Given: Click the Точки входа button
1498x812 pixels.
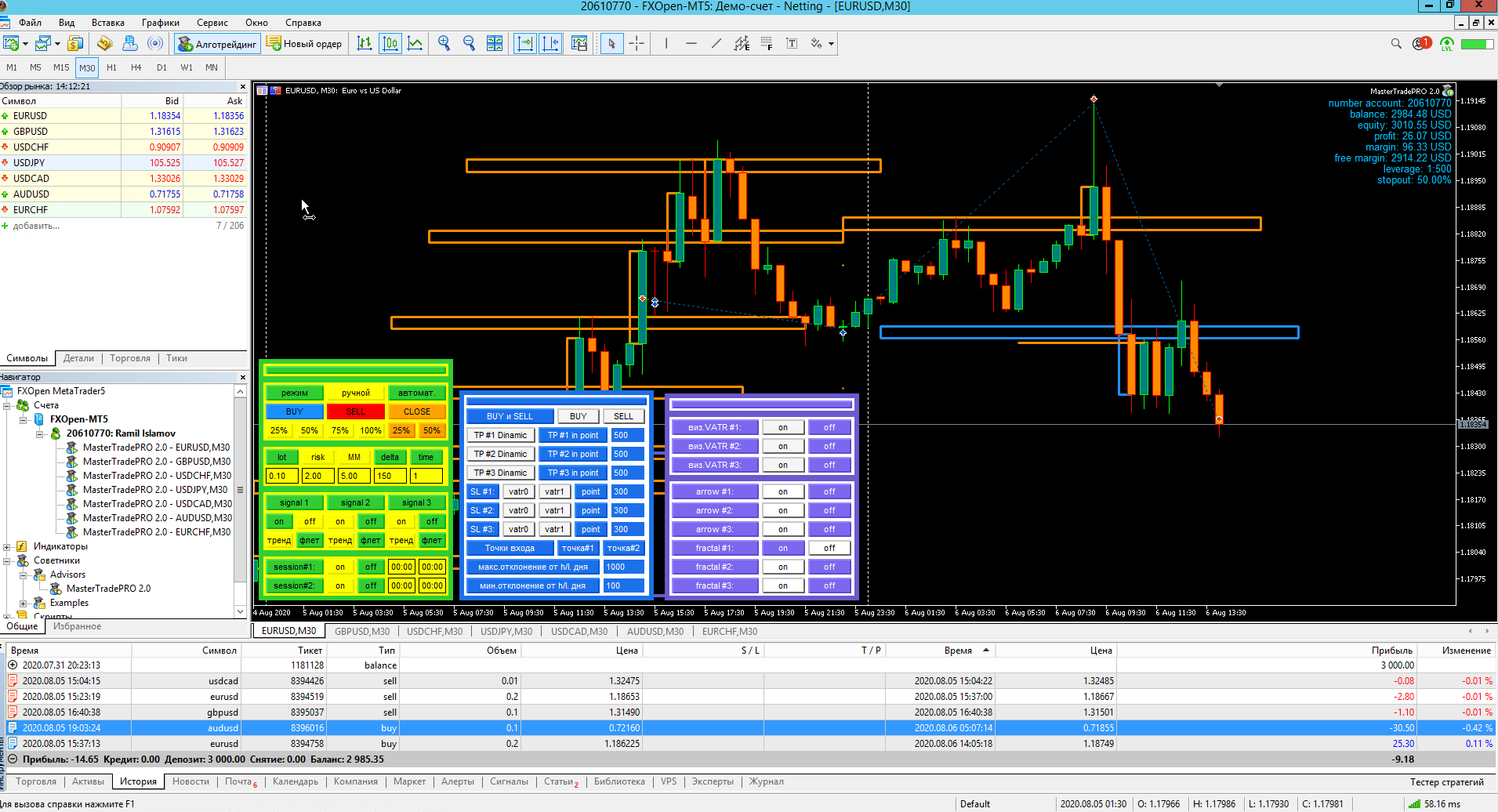Looking at the screenshot, I should pos(510,548).
